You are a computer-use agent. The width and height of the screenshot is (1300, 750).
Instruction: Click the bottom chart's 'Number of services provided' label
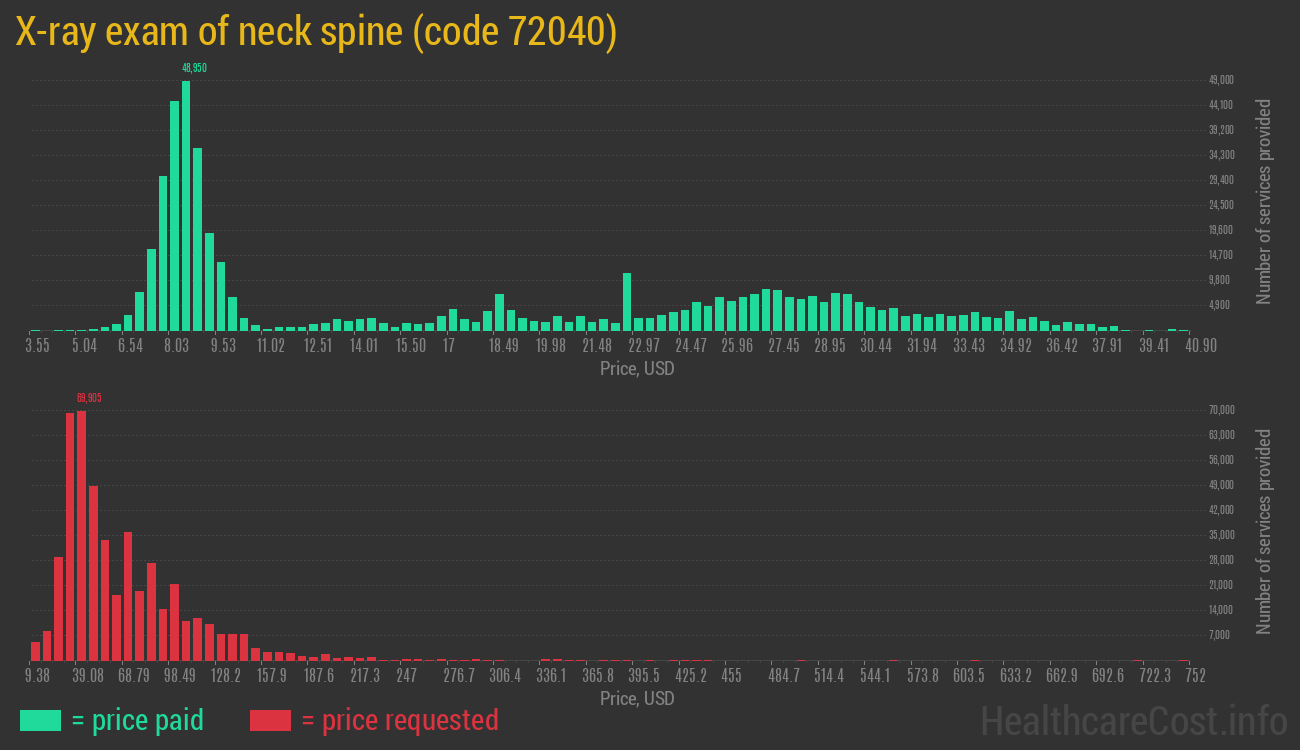click(x=1264, y=531)
